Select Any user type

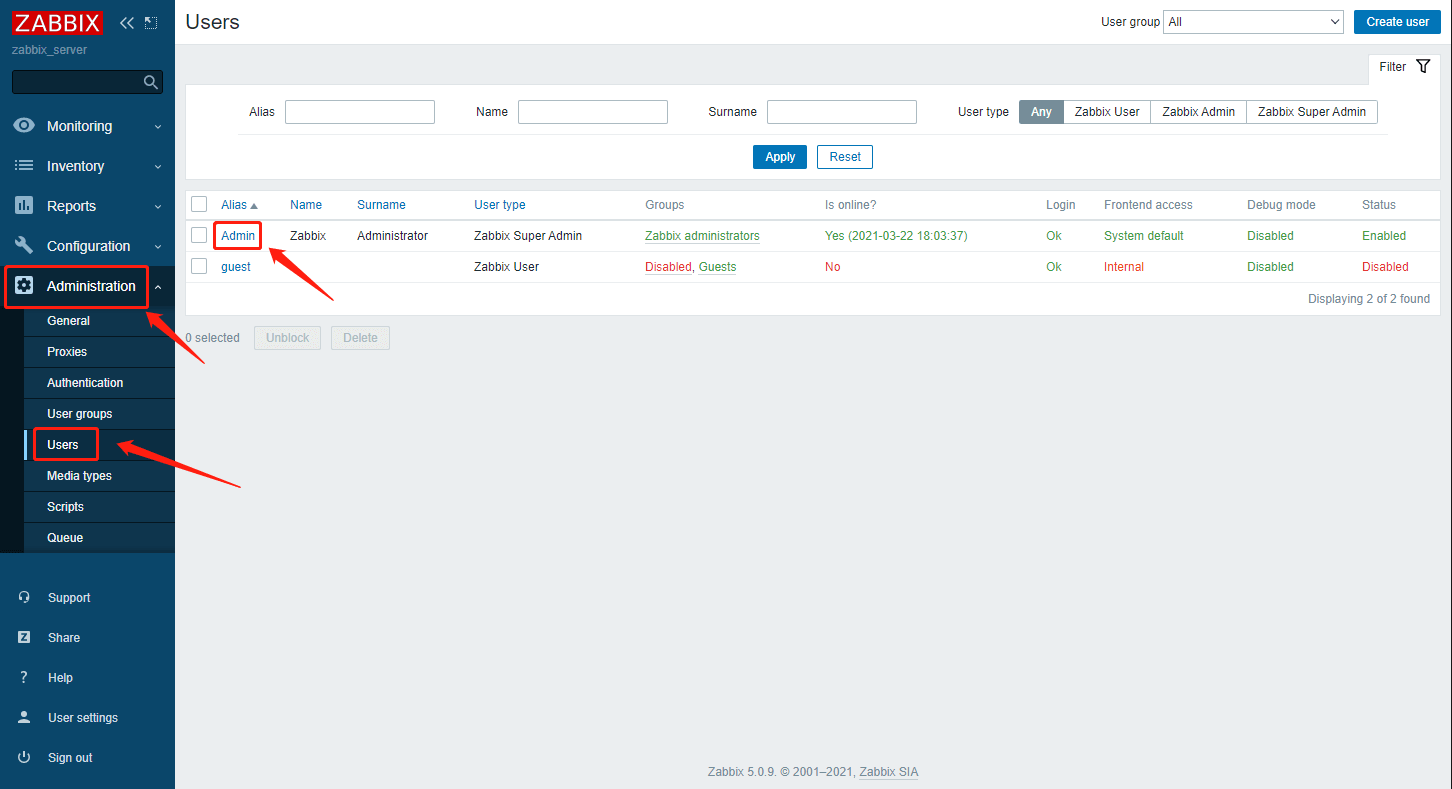1041,112
